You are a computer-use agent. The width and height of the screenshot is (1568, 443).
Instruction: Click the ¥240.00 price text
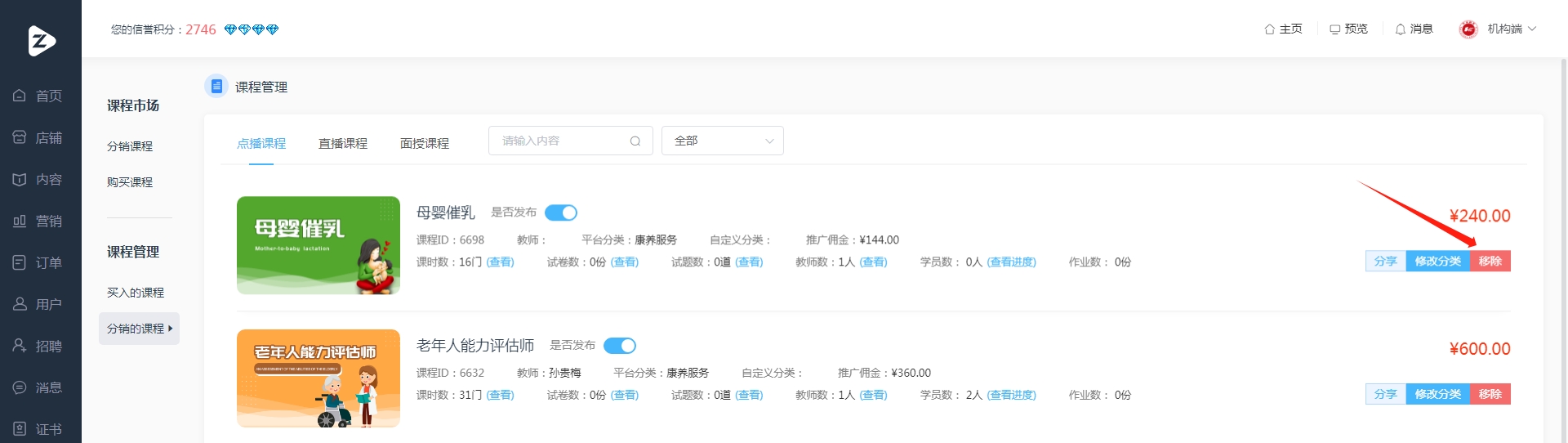coord(1480,216)
